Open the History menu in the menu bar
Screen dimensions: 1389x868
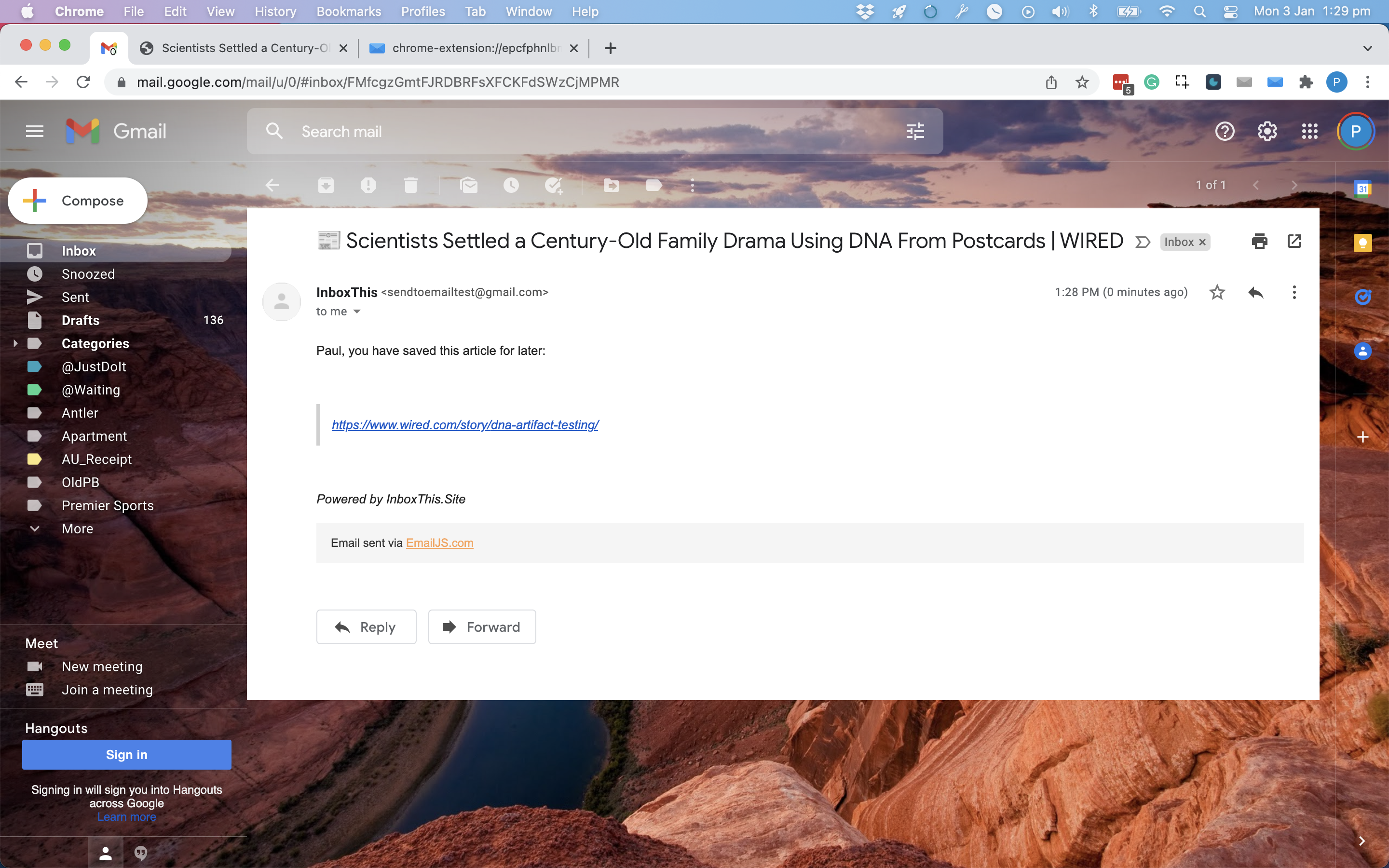point(275,12)
